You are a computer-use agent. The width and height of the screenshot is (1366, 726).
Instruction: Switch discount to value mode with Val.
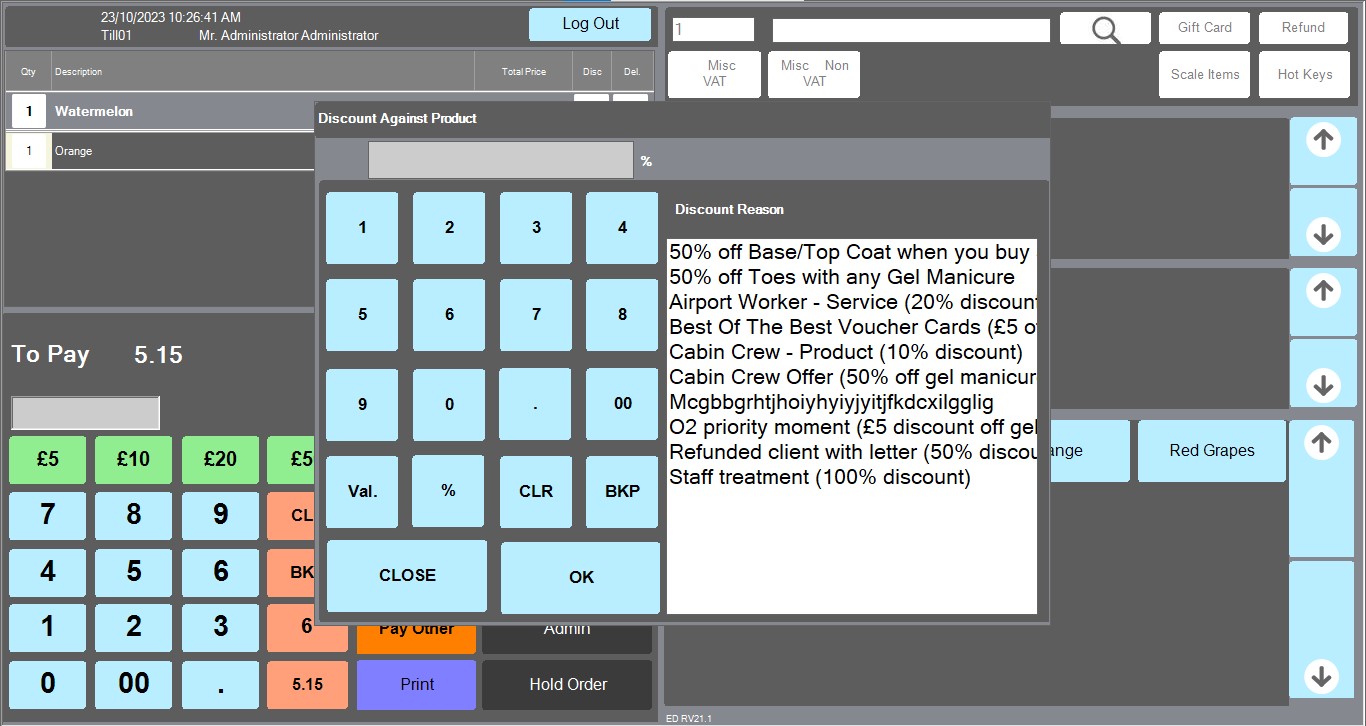361,491
